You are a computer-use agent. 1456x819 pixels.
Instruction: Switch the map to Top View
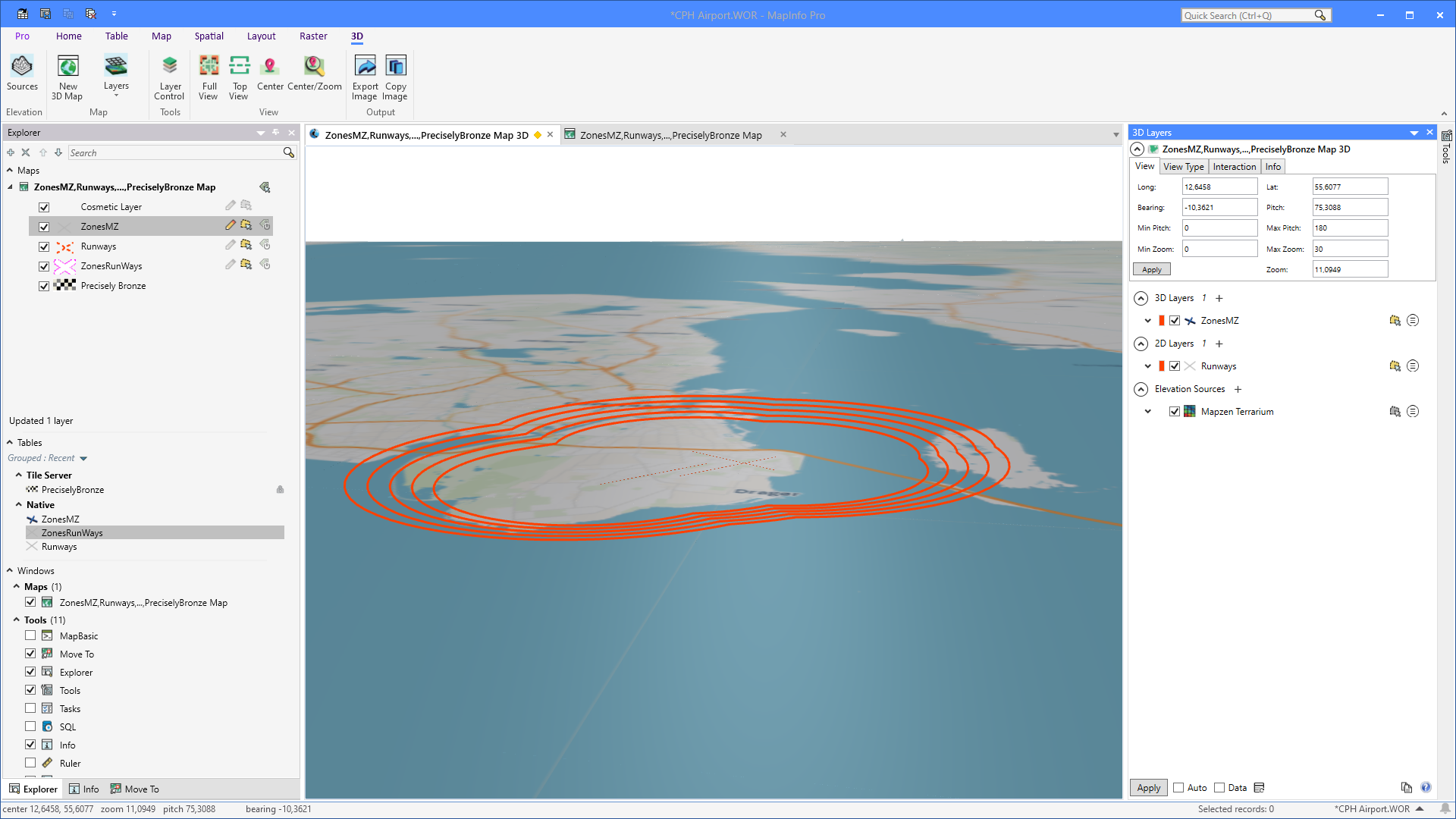click(x=239, y=76)
